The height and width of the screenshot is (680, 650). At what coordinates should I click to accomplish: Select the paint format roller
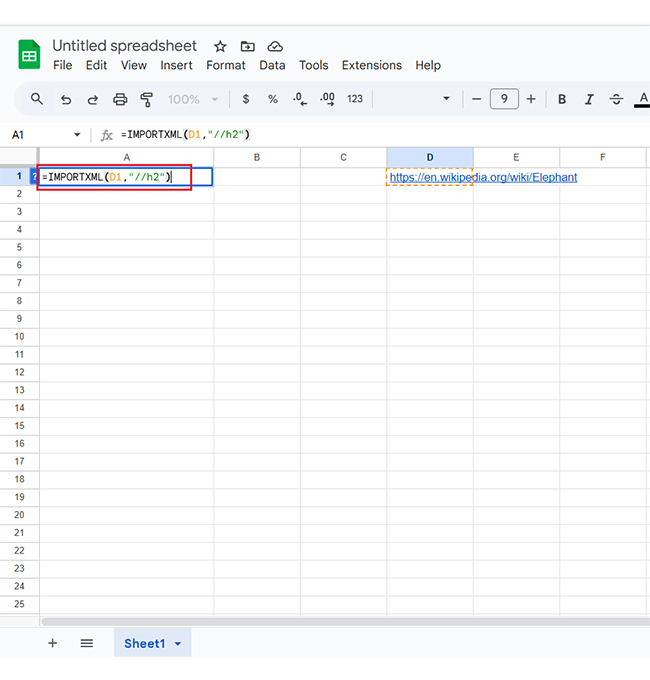[x=147, y=99]
